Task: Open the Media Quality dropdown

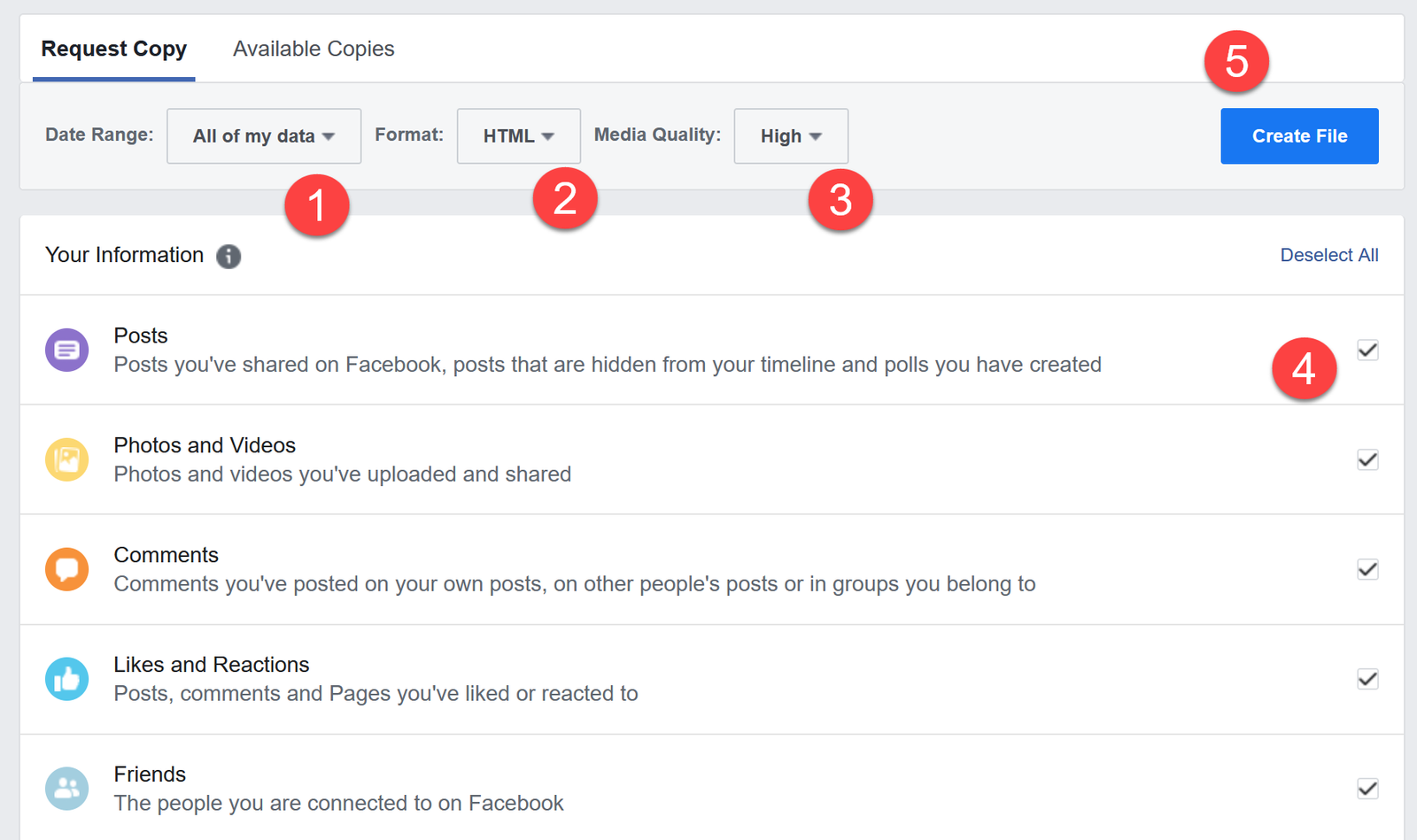Action: pyautogui.click(x=790, y=135)
